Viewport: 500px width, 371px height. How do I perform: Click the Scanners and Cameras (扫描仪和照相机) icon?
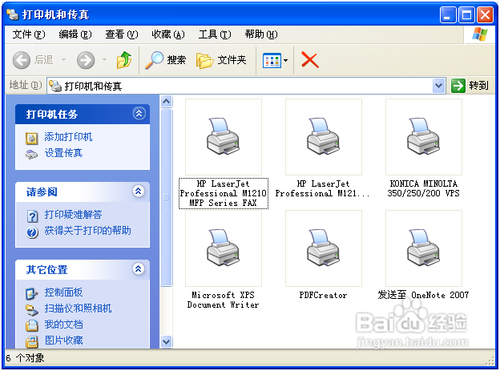click(x=32, y=310)
